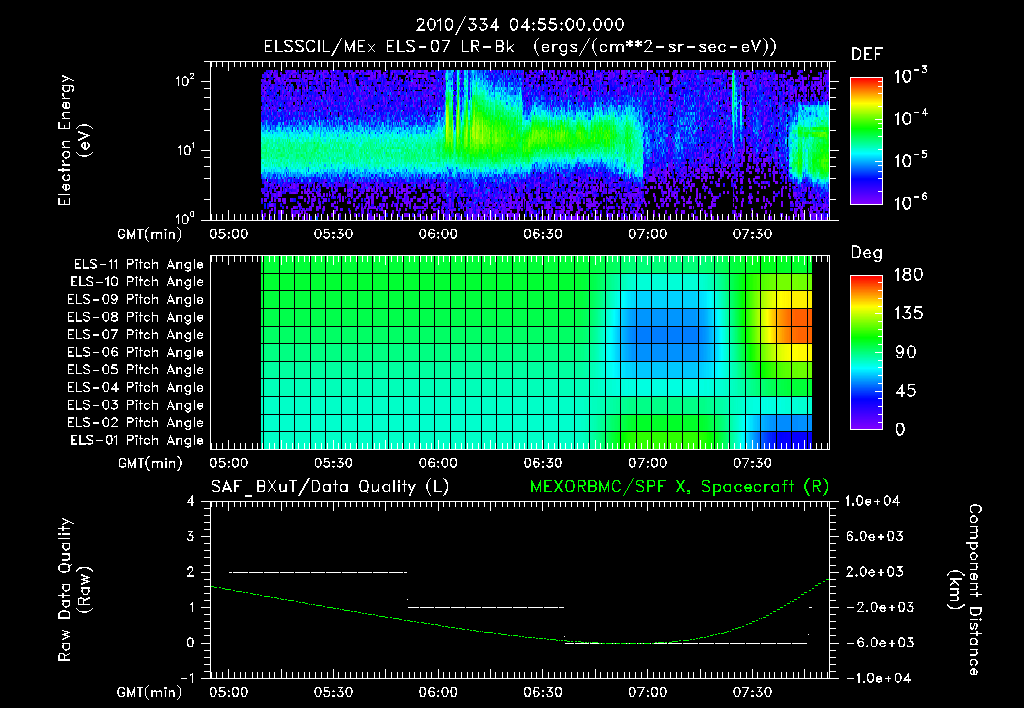This screenshot has width=1024, height=708.
Task: Click the 135 tick on Deg colorbar
Action: point(908,314)
